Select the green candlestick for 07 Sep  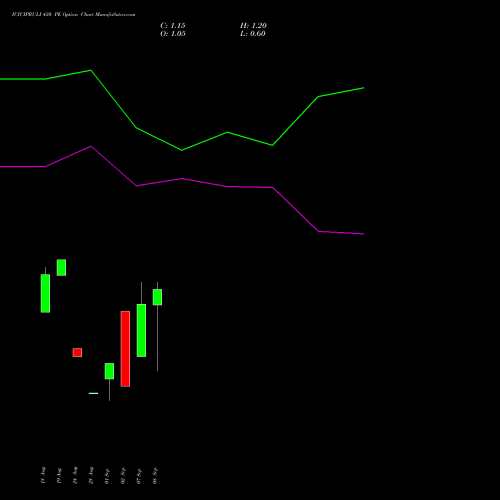(141, 330)
